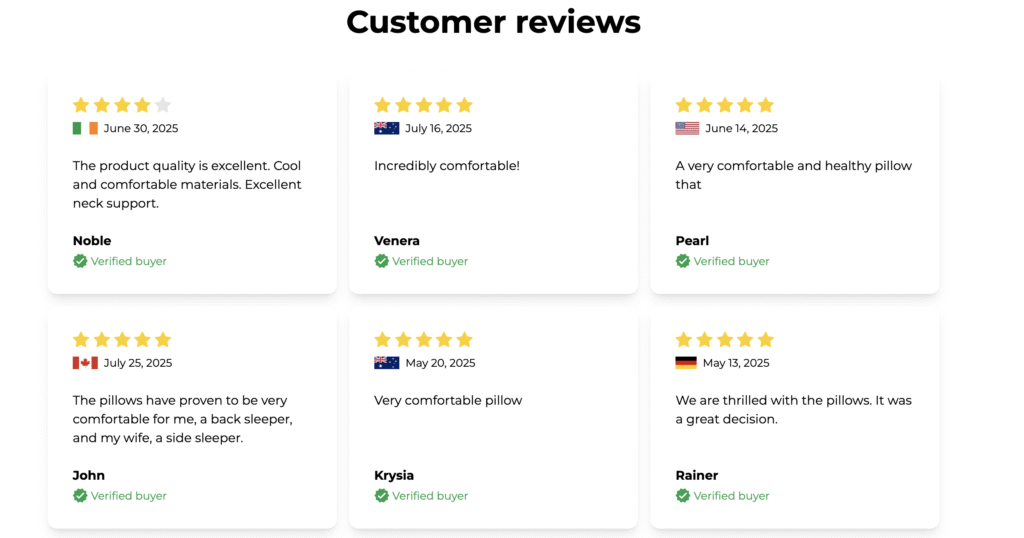Click the July 25, 2025 review date
The image size is (1024, 538).
[138, 363]
